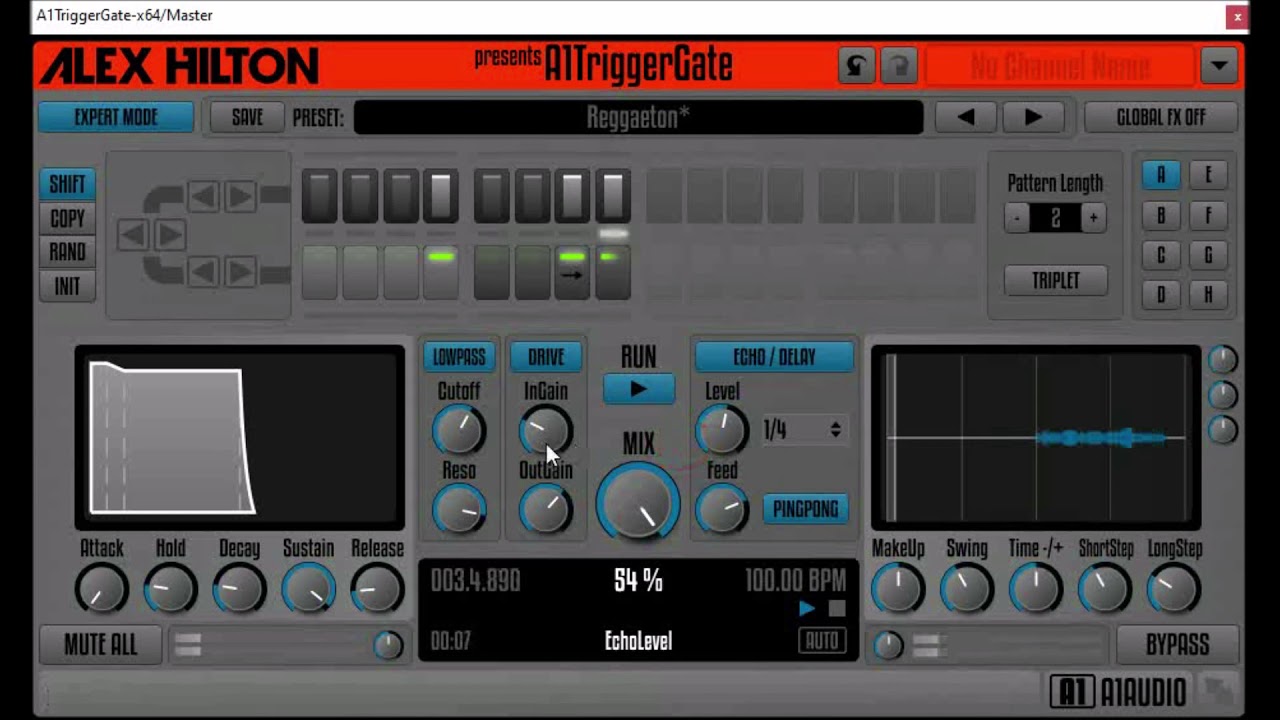This screenshot has width=1280, height=720.
Task: Click the shift-all-right arrow icon
Action: point(170,235)
